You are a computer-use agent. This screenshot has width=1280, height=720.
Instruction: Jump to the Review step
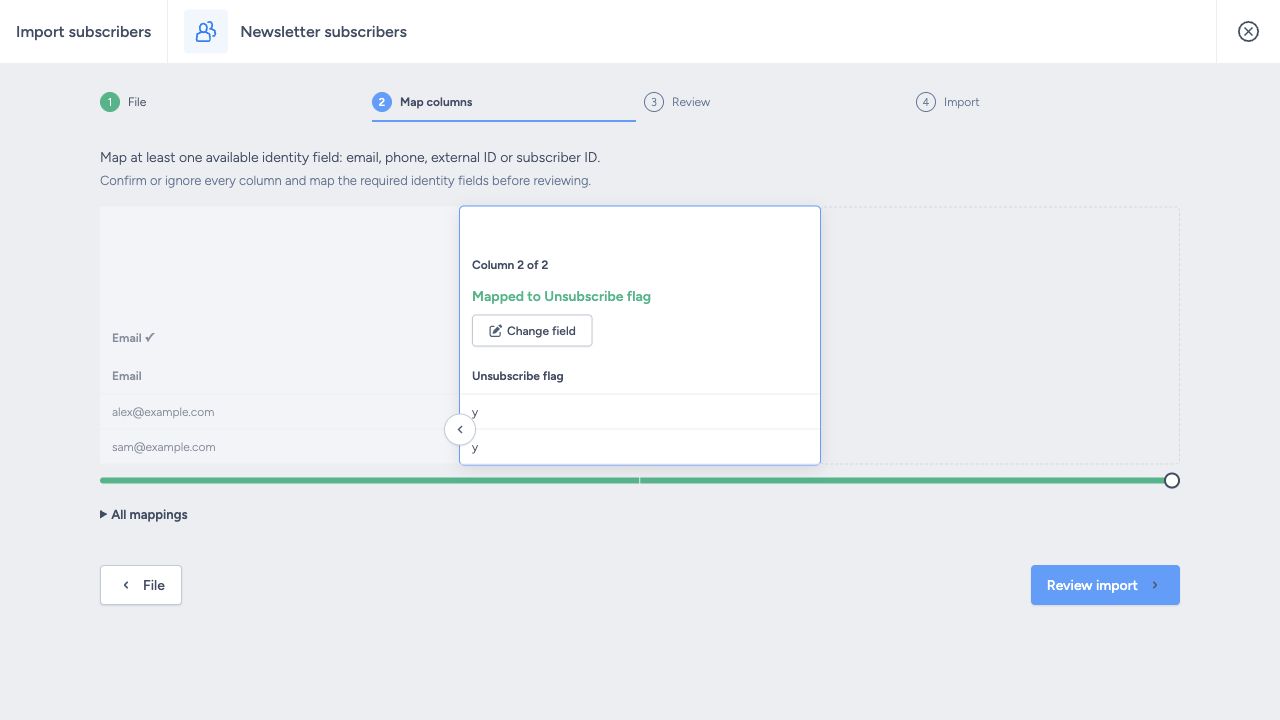tap(677, 102)
